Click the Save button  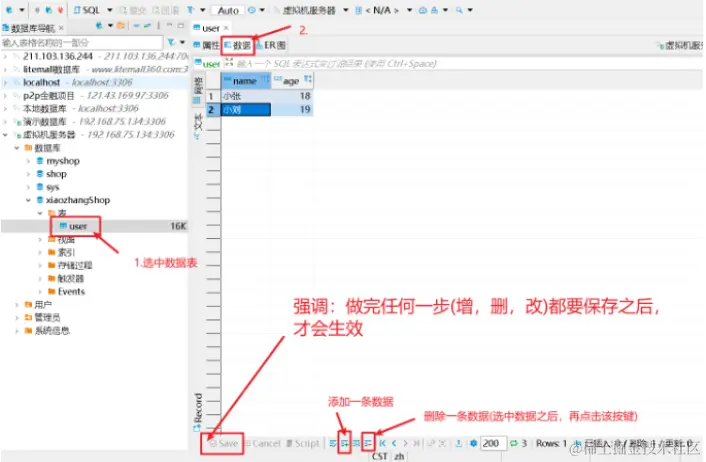[x=224, y=443]
